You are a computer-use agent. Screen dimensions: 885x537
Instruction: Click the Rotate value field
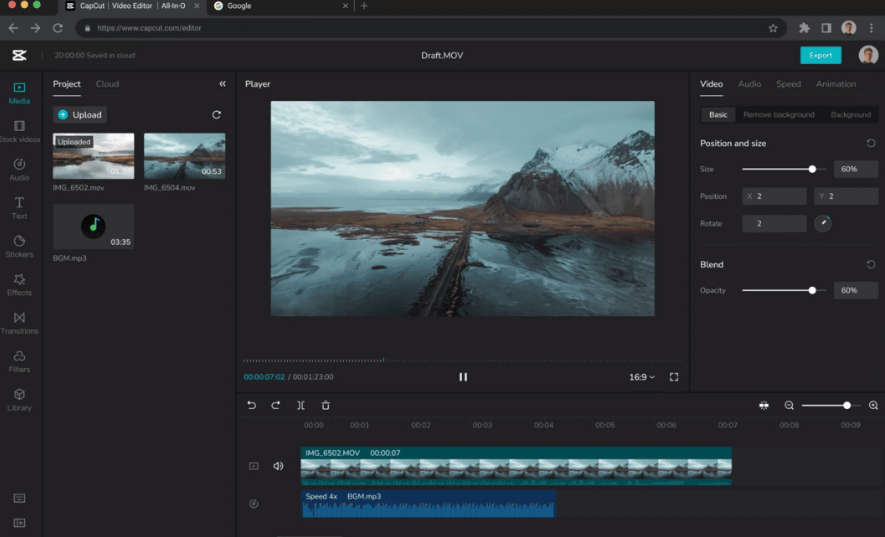774,223
